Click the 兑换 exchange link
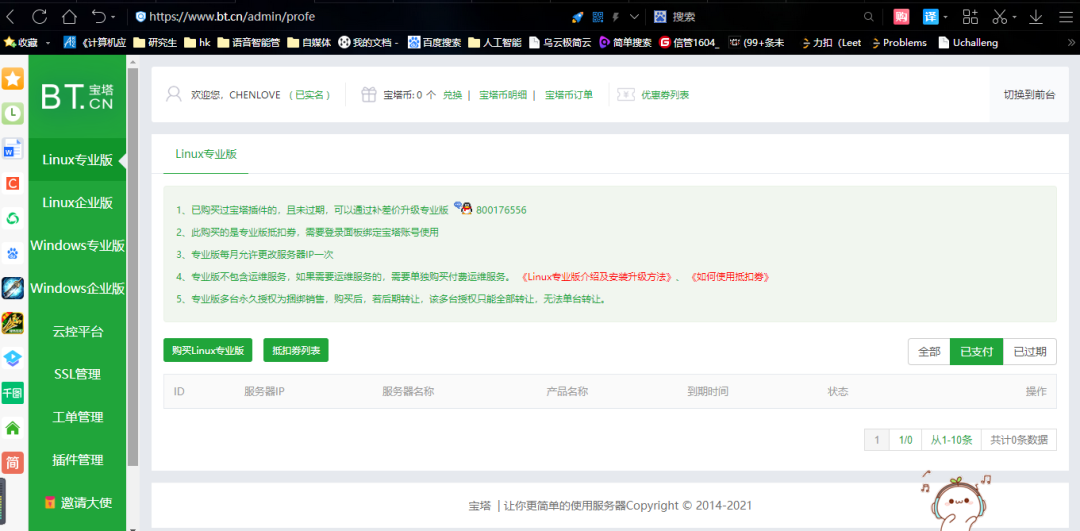Image resolution: width=1080 pixels, height=531 pixels. pyautogui.click(x=453, y=94)
